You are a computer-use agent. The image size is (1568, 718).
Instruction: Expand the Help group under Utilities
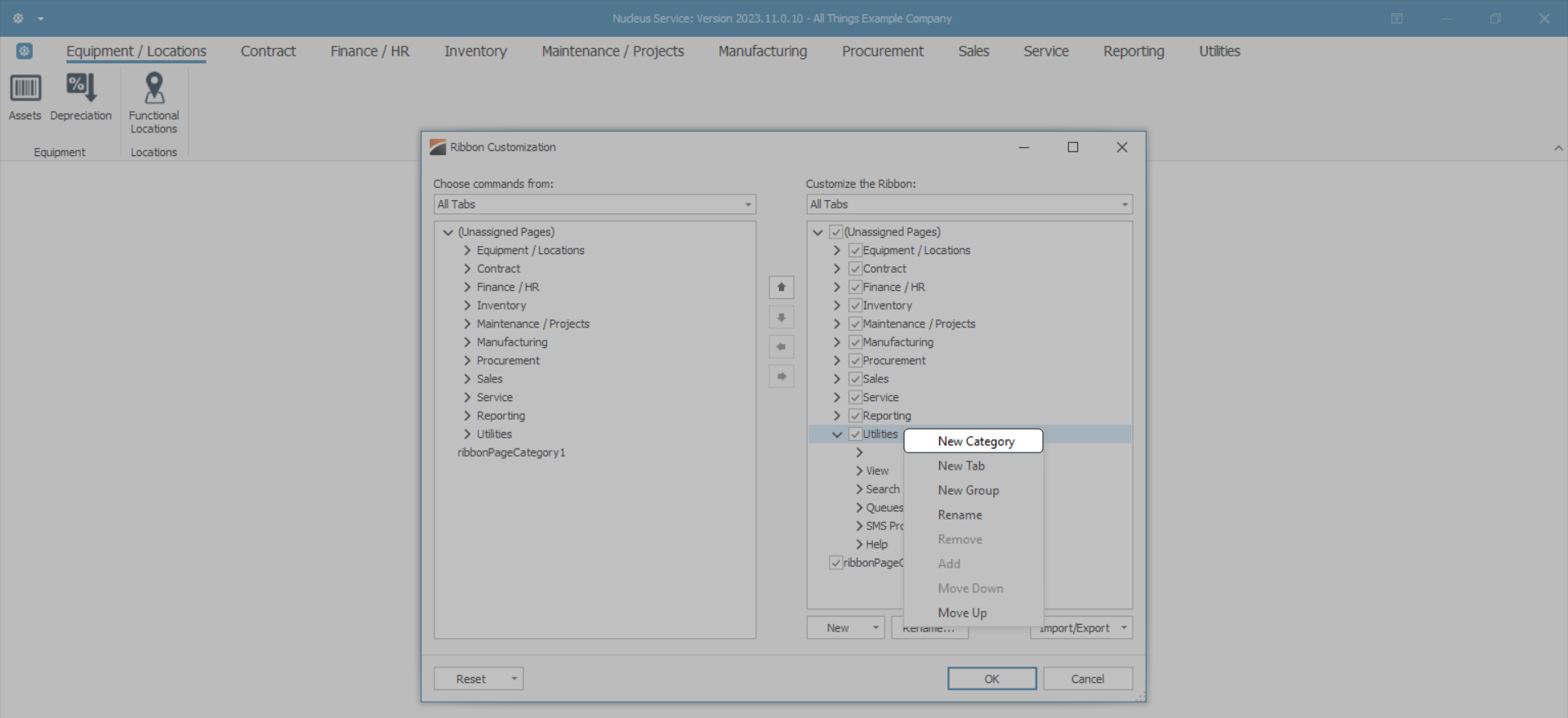pyautogui.click(x=859, y=545)
